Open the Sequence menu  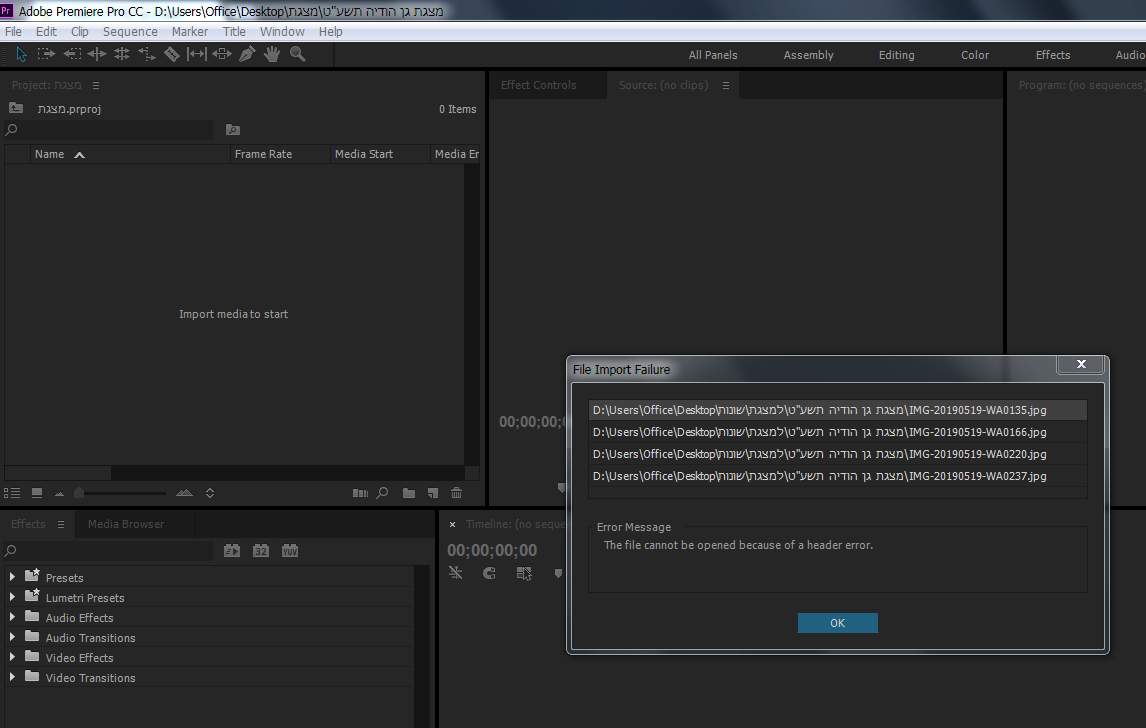[x=130, y=31]
